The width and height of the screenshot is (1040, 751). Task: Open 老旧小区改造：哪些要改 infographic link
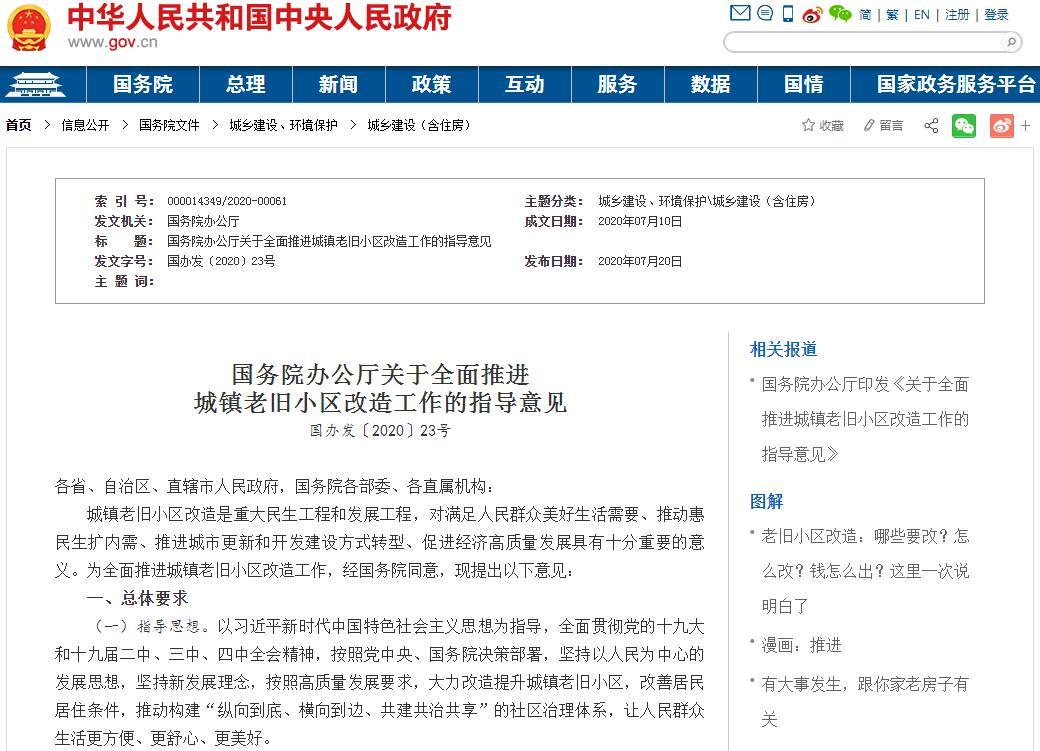tap(865, 571)
